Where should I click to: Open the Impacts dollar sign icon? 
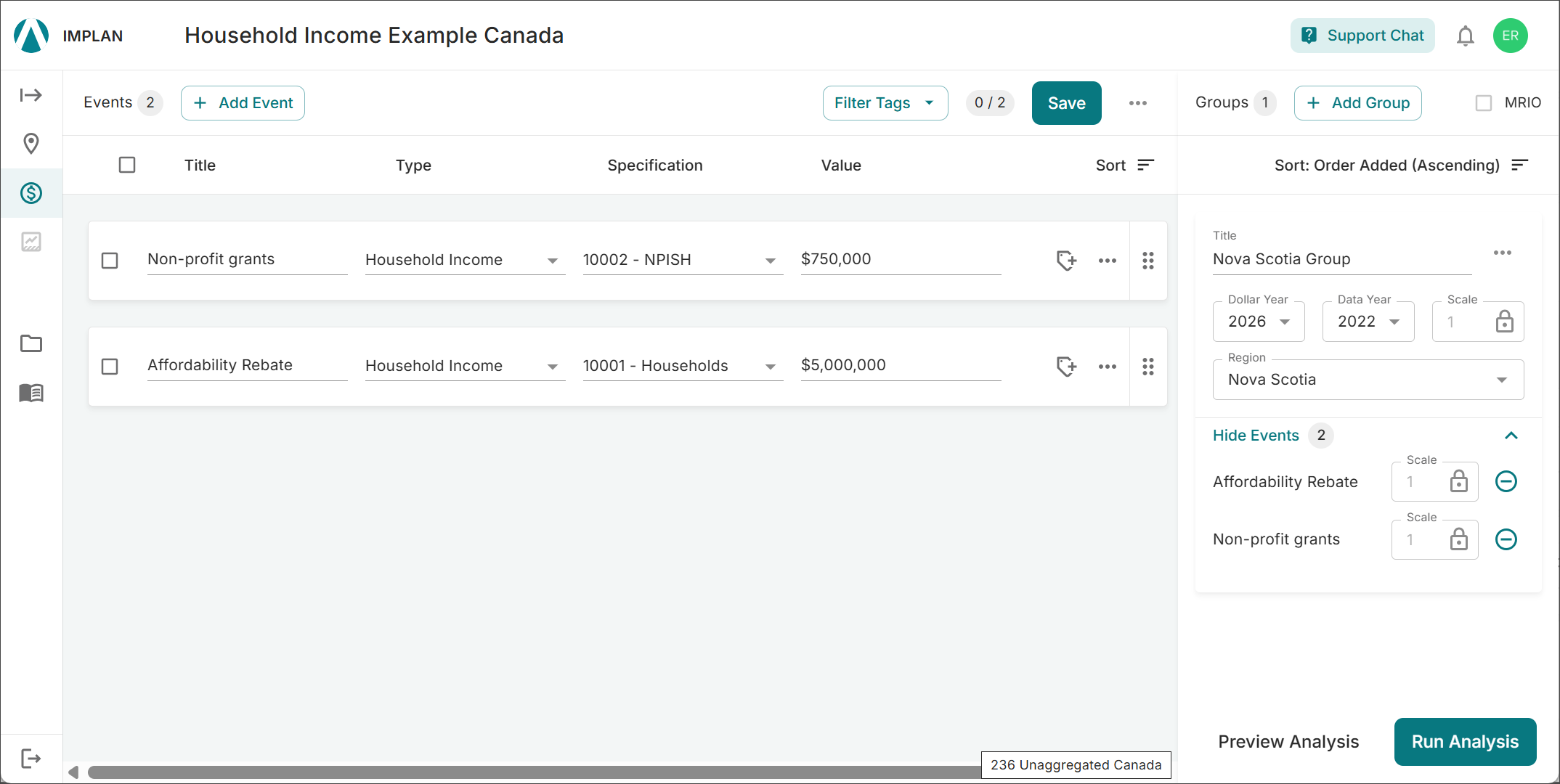click(31, 193)
